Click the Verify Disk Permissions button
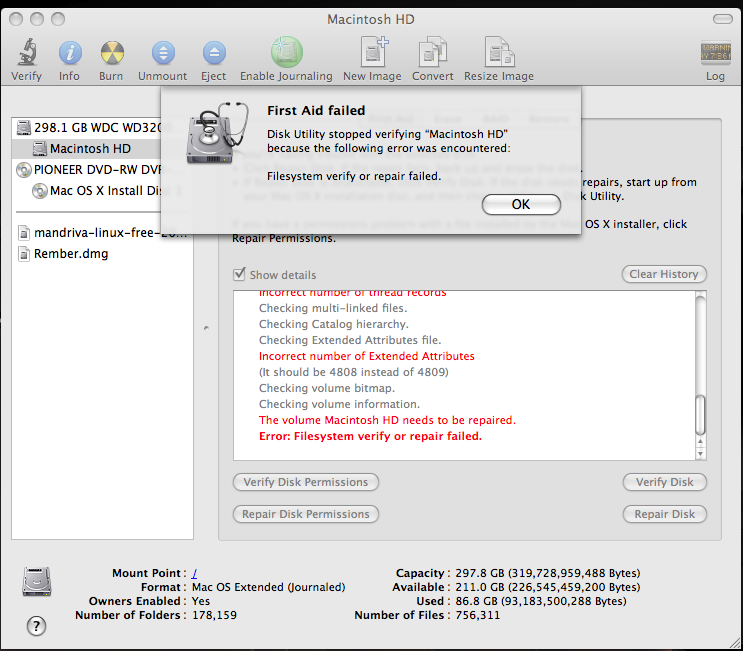The image size is (743, 651). point(306,482)
